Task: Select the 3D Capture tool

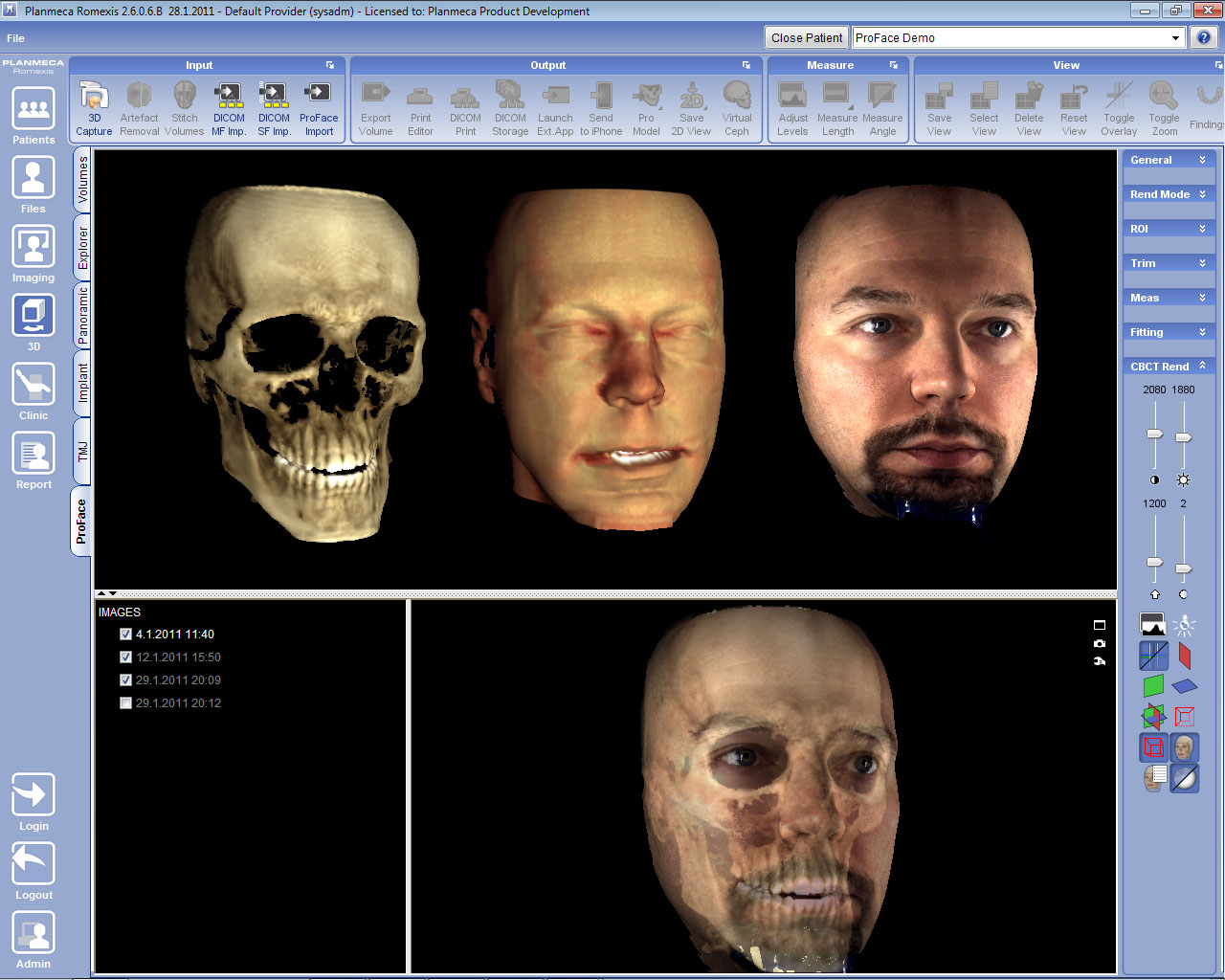Action: point(93,105)
